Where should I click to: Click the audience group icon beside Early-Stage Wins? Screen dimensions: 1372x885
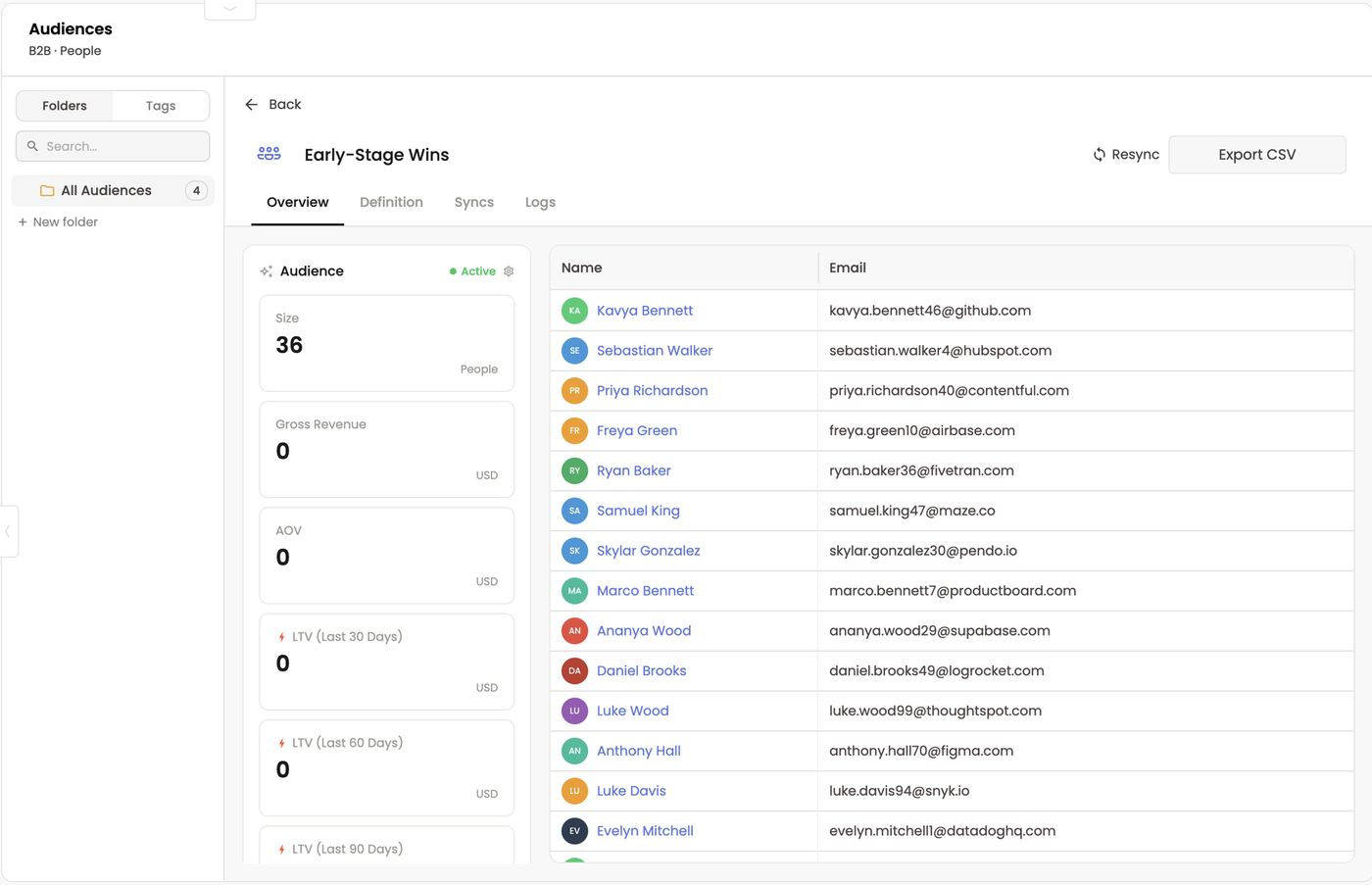269,154
